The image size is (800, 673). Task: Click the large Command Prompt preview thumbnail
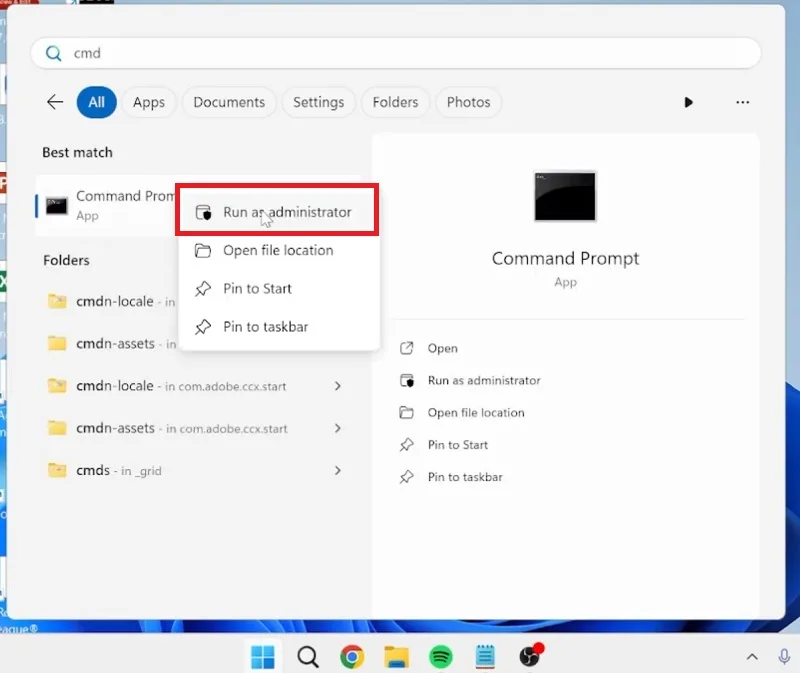click(565, 196)
